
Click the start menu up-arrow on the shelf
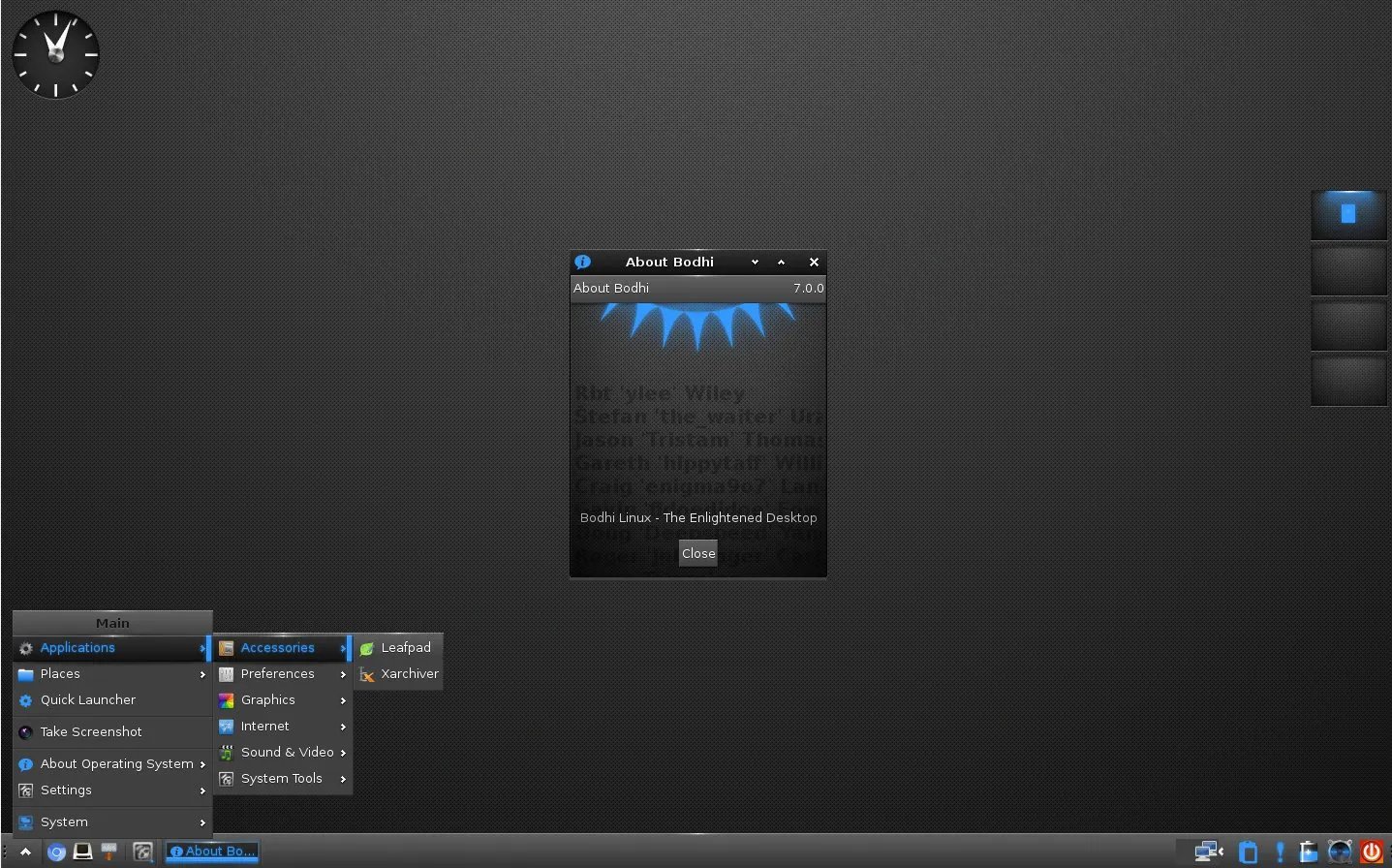point(25,852)
